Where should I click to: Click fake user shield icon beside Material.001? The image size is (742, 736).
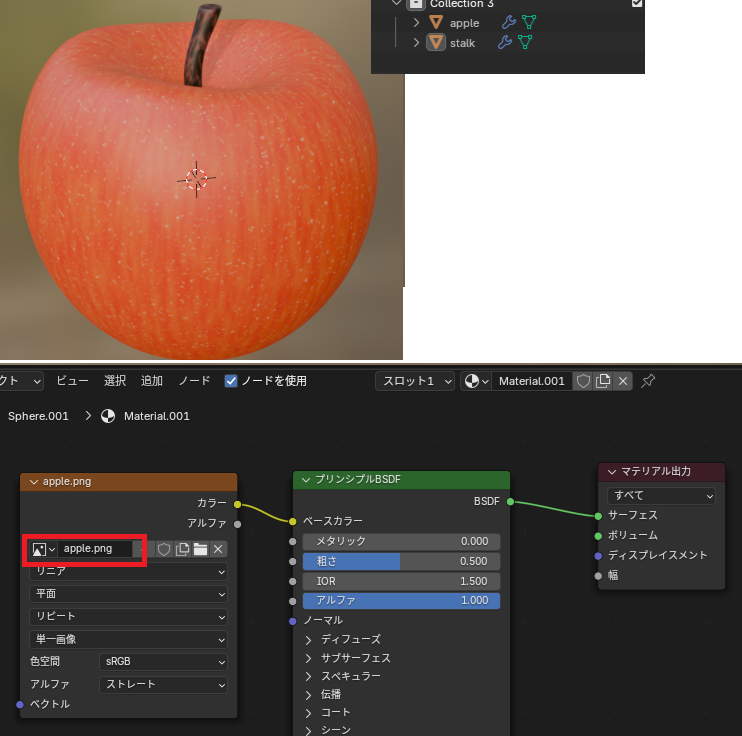pyautogui.click(x=583, y=381)
